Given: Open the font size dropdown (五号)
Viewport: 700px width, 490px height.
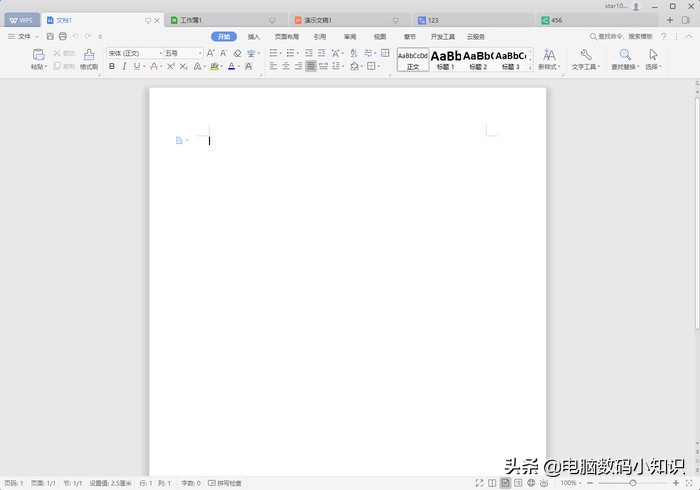Looking at the screenshot, I should click(x=182, y=53).
